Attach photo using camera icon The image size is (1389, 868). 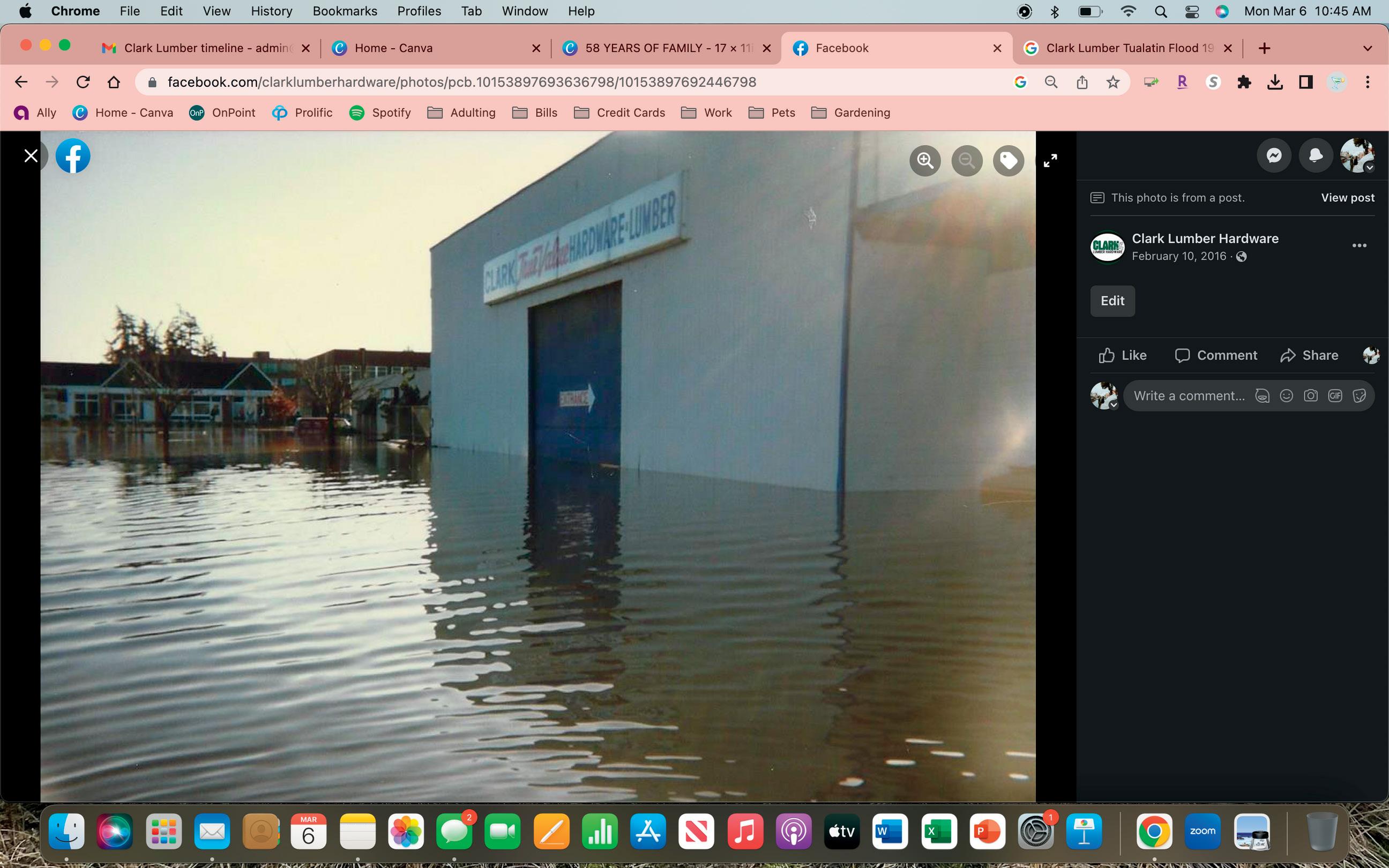(1310, 395)
